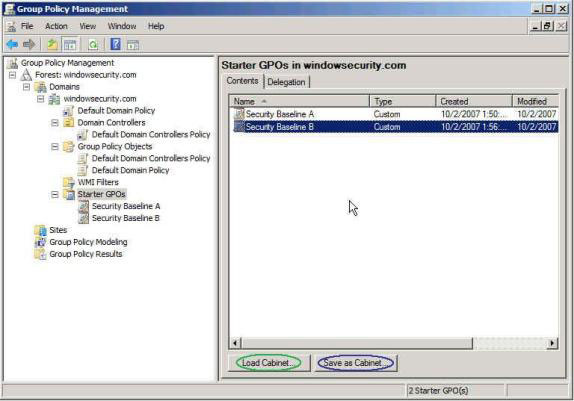Screen dimensions: 574x401
Task: Open Help via the question mark icon
Action: pos(115,44)
